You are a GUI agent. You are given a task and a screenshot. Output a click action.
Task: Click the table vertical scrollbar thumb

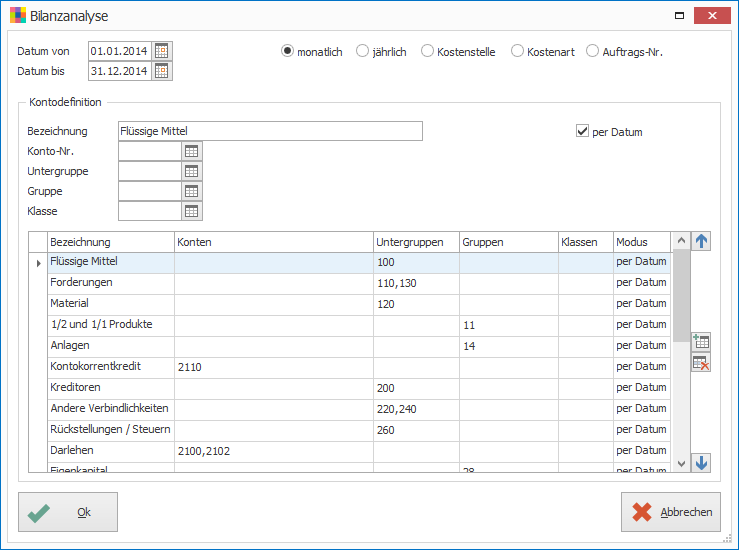pyautogui.click(x=681, y=296)
